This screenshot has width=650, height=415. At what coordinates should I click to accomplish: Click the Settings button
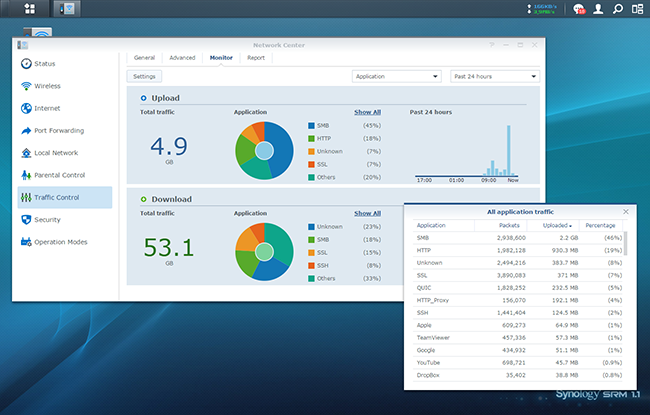pyautogui.click(x=144, y=76)
